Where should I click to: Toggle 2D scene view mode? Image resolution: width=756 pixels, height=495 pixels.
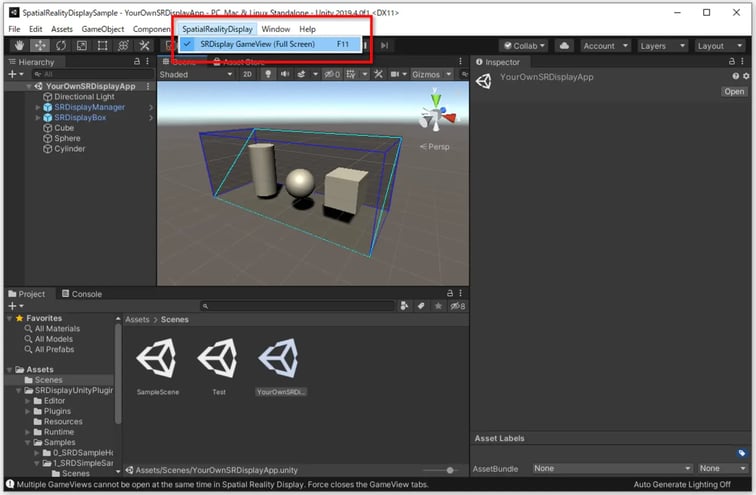click(247, 74)
